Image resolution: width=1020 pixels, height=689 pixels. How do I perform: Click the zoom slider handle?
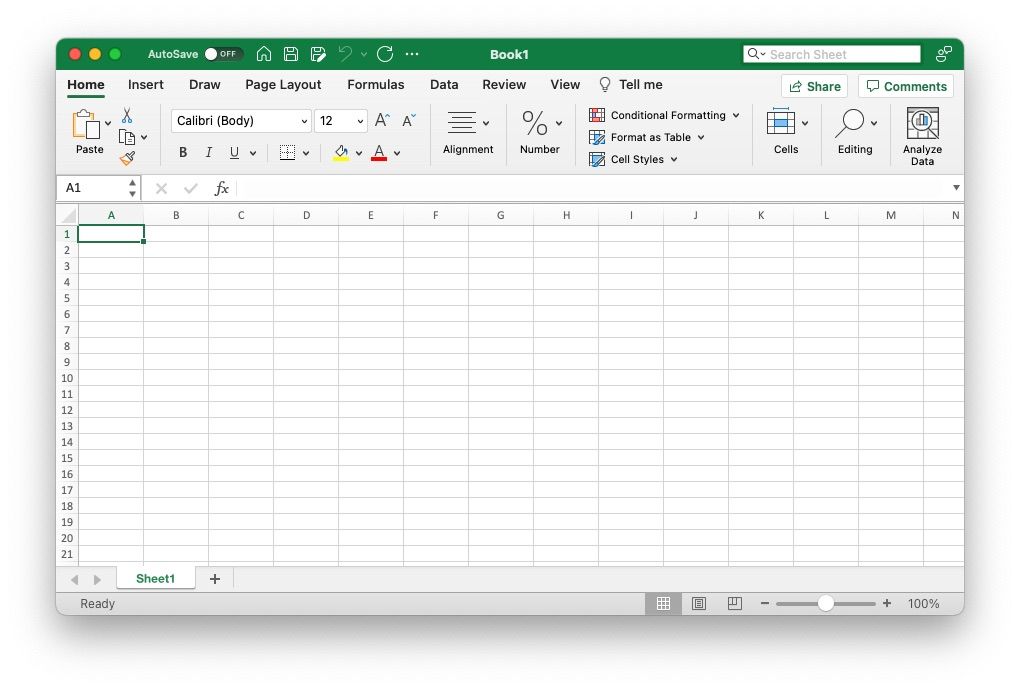pyautogui.click(x=826, y=603)
